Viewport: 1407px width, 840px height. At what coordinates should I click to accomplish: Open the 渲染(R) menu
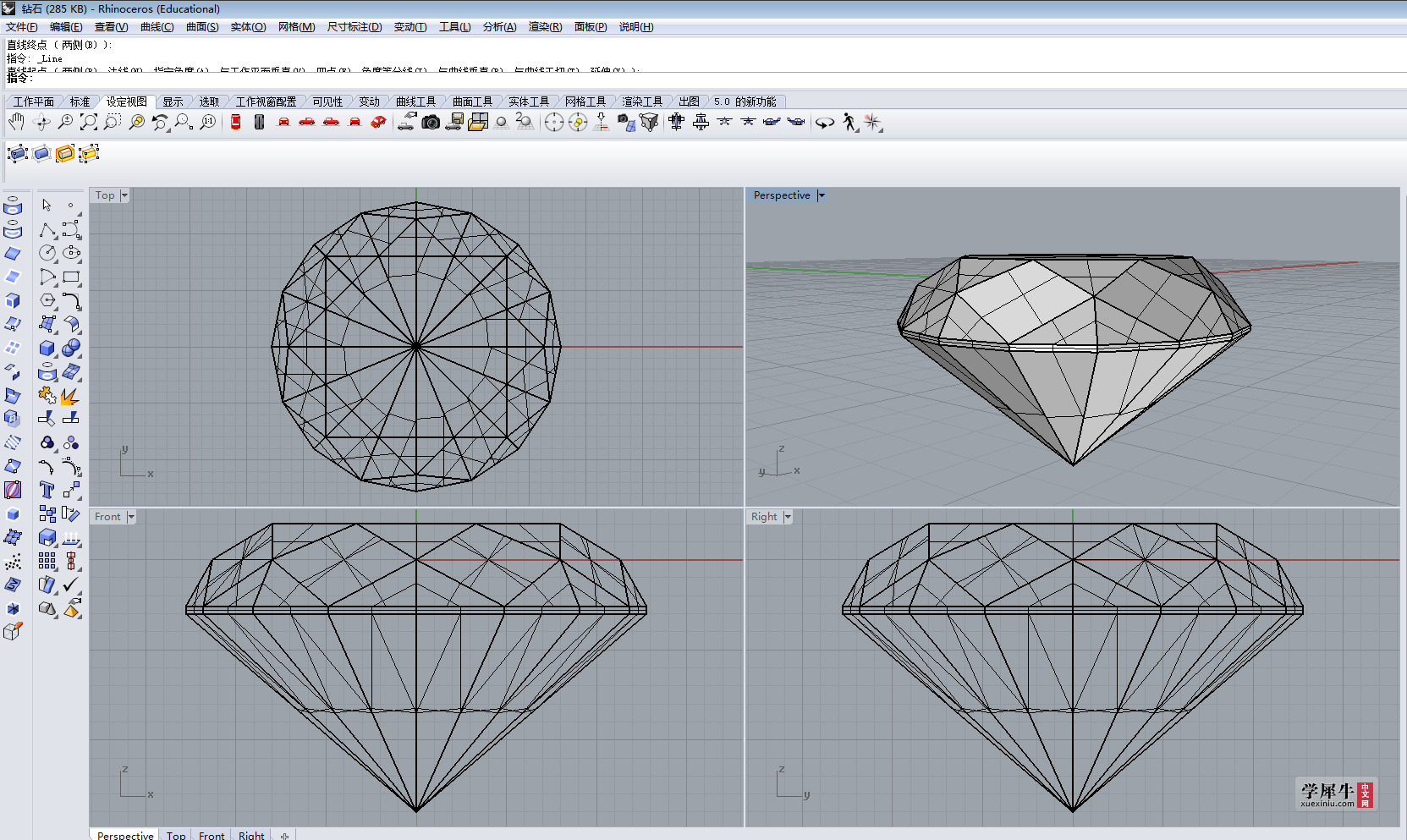click(546, 27)
